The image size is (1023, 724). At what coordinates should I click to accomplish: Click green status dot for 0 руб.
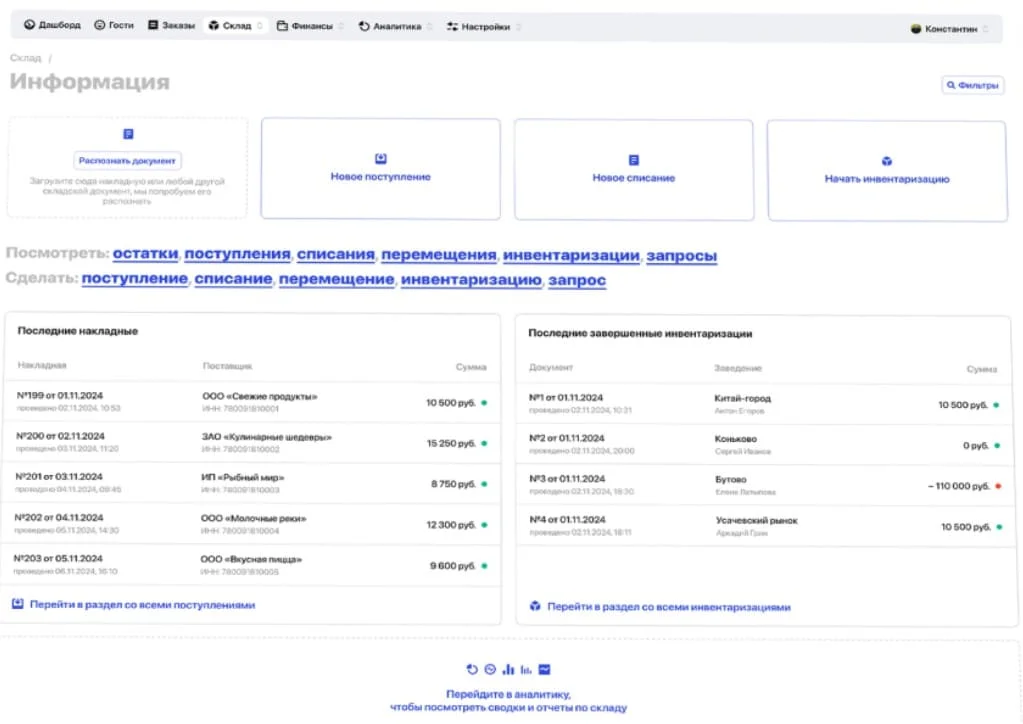coord(998,446)
